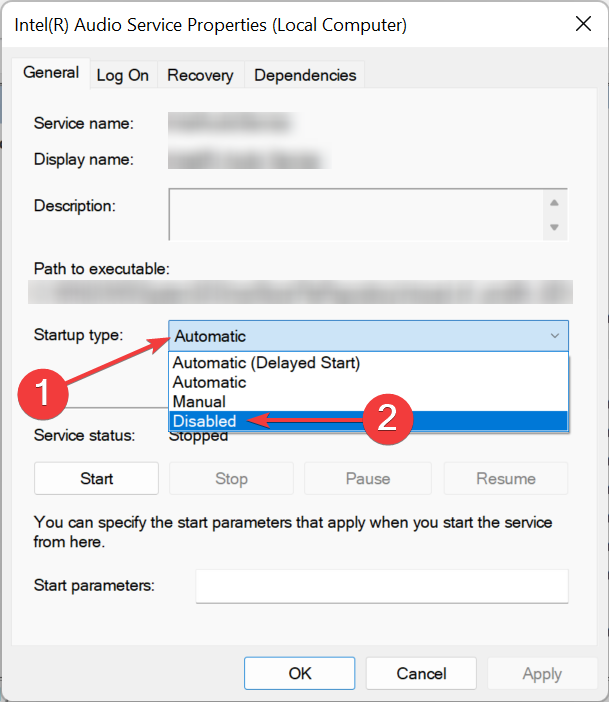The image size is (609, 702).
Task: Open the Dependencies tab
Action: point(305,75)
